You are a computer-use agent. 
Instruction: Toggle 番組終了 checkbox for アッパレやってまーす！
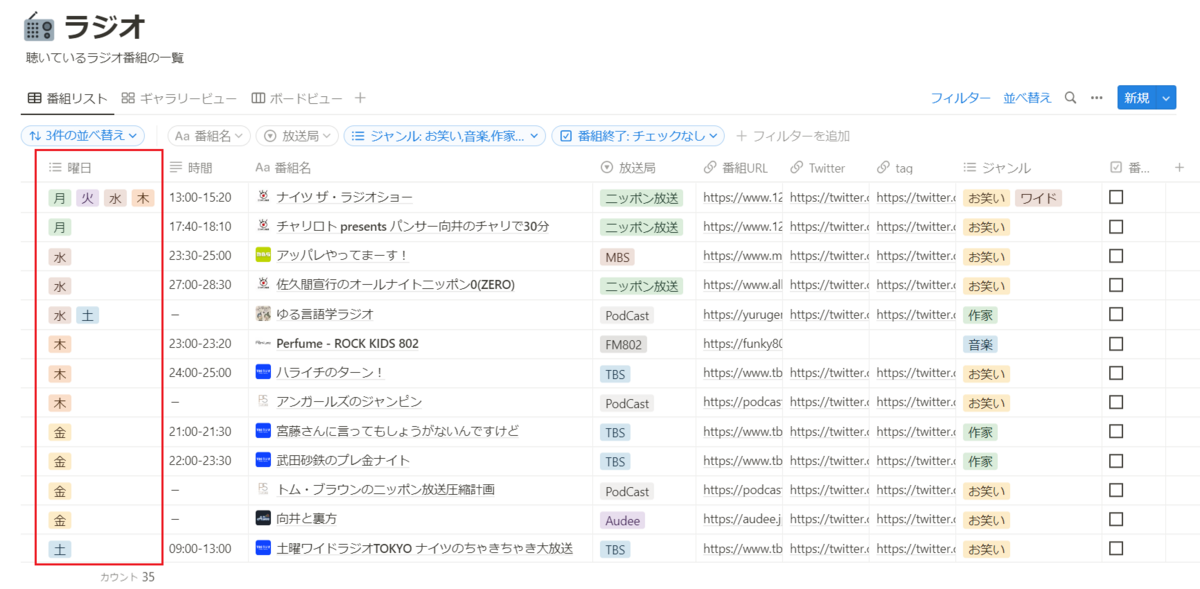pyautogui.click(x=1116, y=256)
